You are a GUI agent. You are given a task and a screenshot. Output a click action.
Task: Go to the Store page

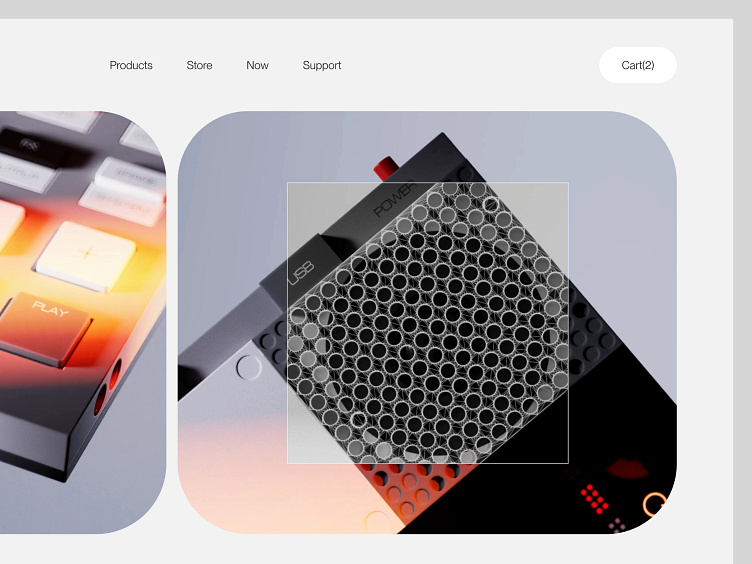pos(200,65)
